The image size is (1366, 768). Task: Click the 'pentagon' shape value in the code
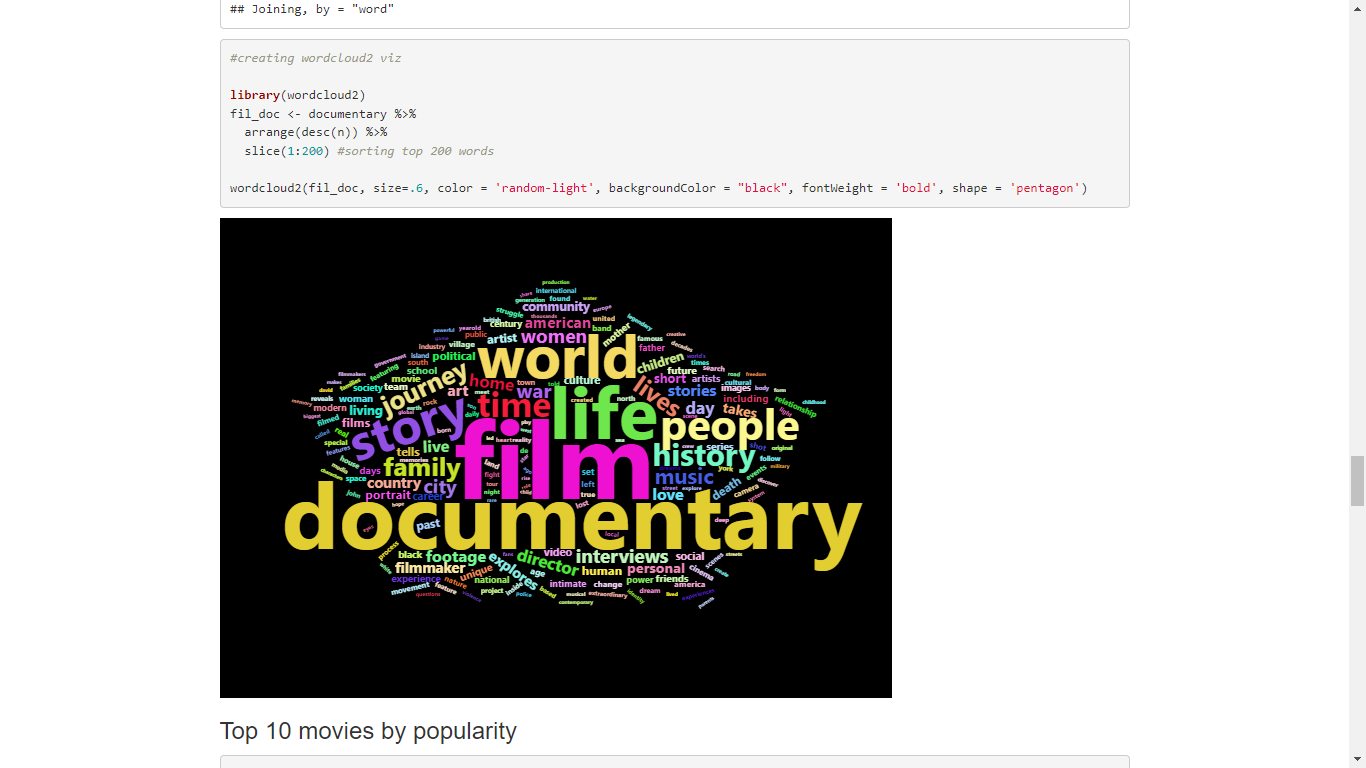pyautogui.click(x=1044, y=188)
